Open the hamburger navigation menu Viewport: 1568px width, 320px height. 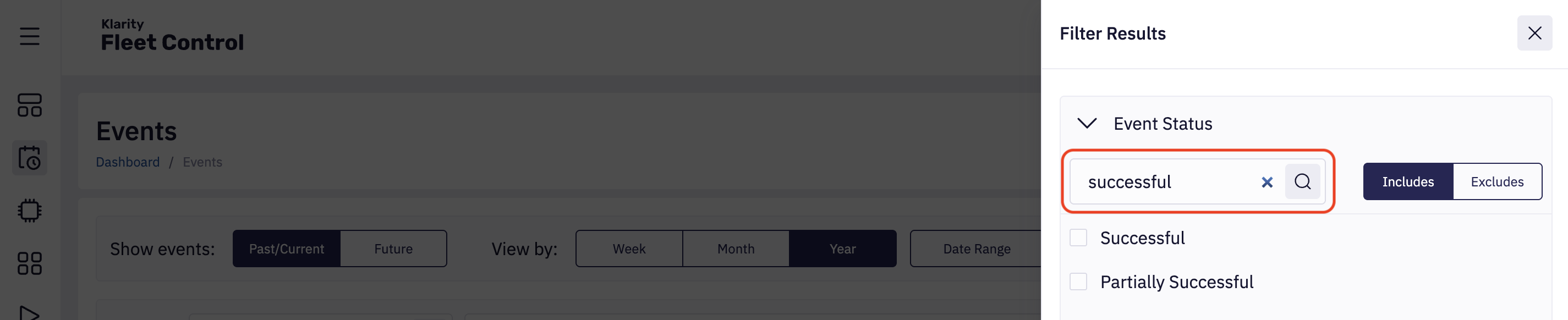click(29, 36)
